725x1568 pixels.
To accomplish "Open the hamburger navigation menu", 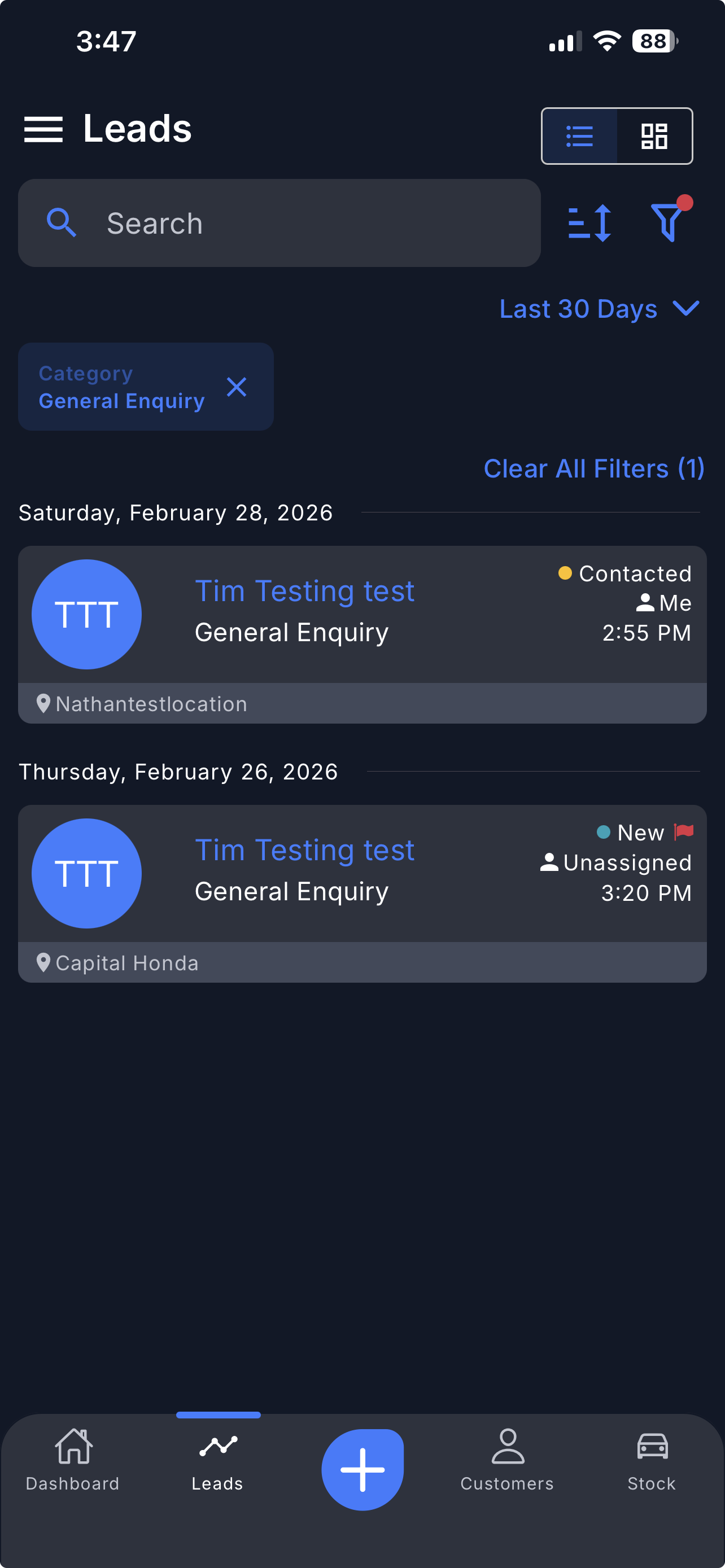I will 43,130.
